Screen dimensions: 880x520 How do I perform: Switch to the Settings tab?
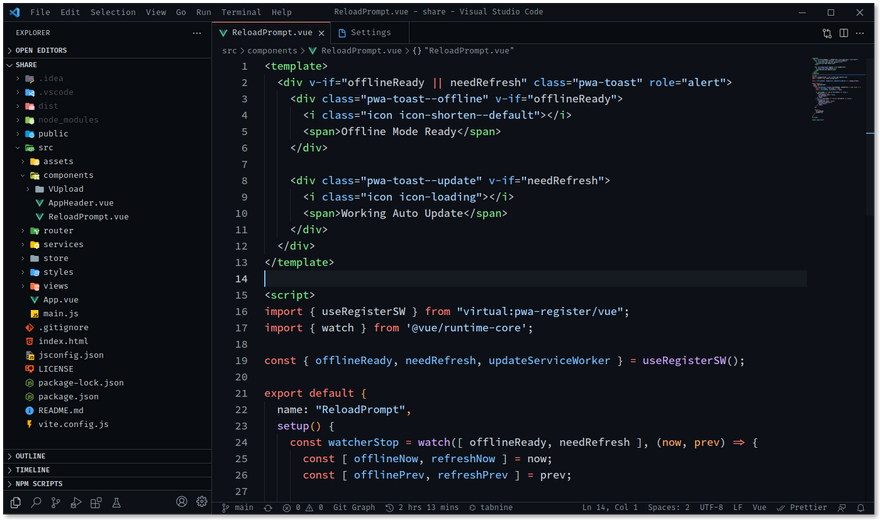(x=370, y=32)
